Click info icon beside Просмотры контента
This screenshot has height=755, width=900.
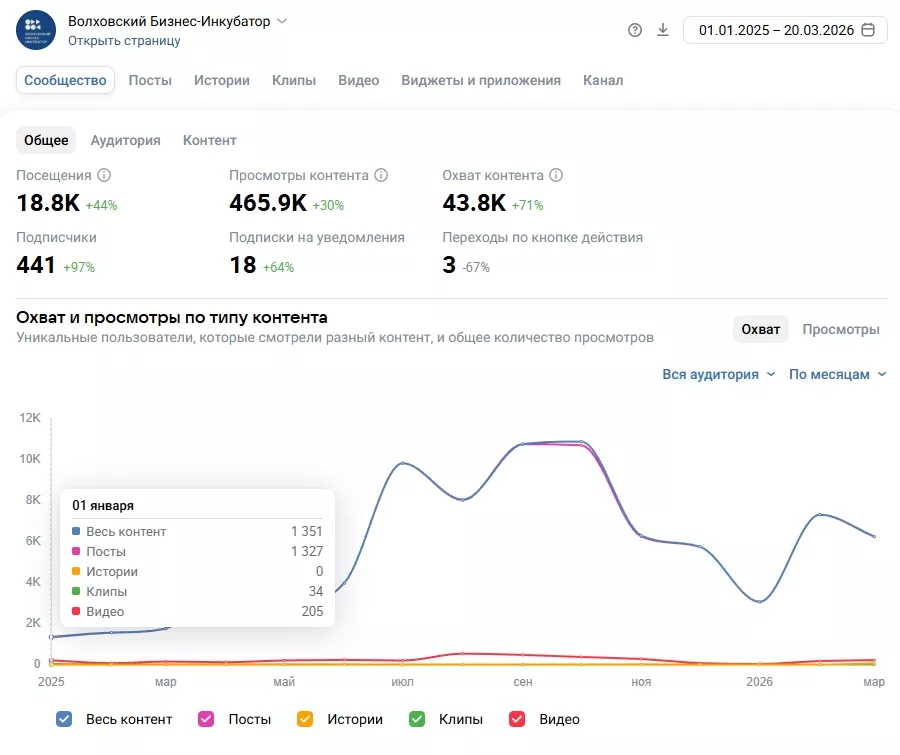[380, 175]
